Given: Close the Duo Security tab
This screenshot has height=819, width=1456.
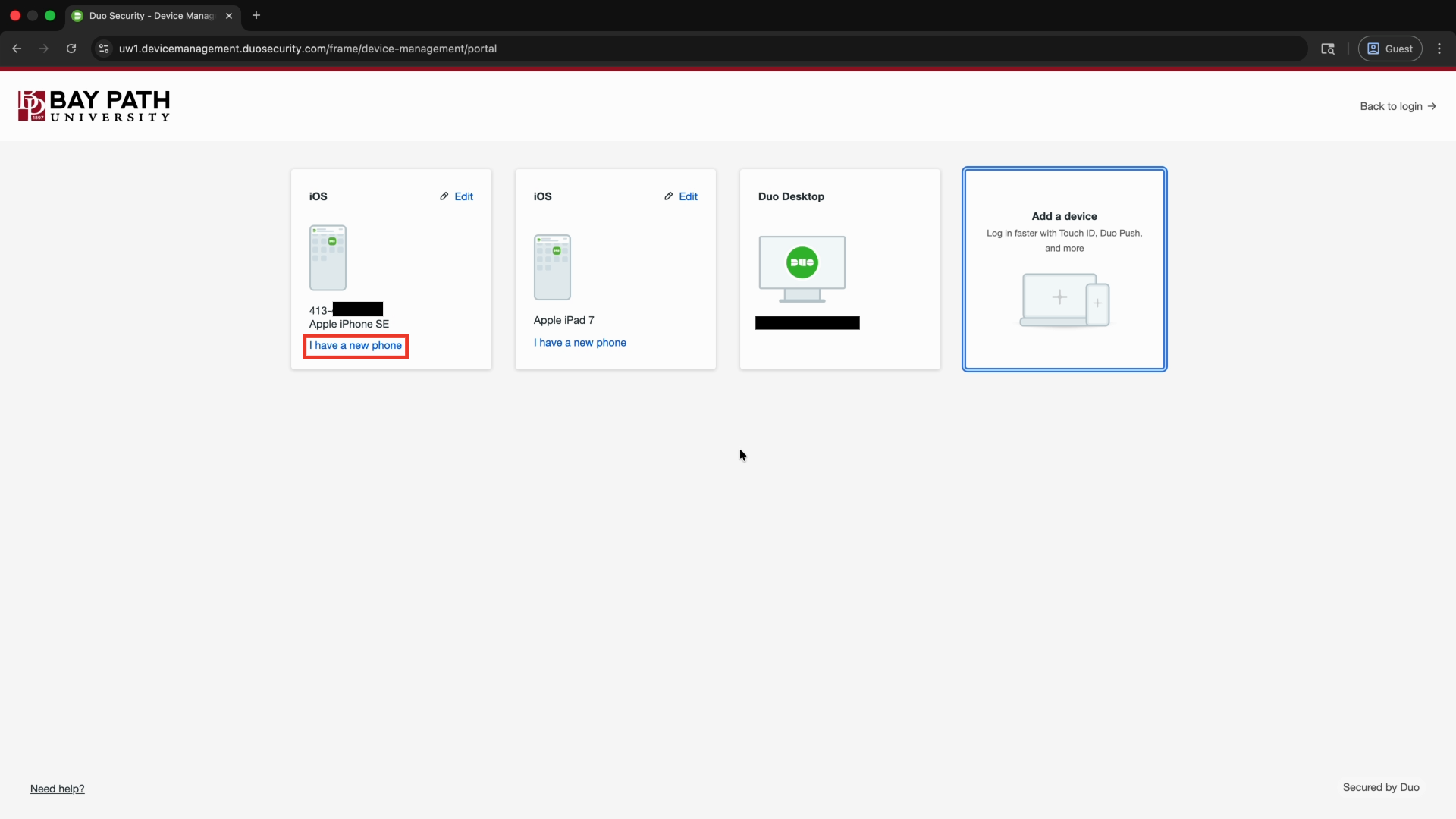Looking at the screenshot, I should pos(229,15).
